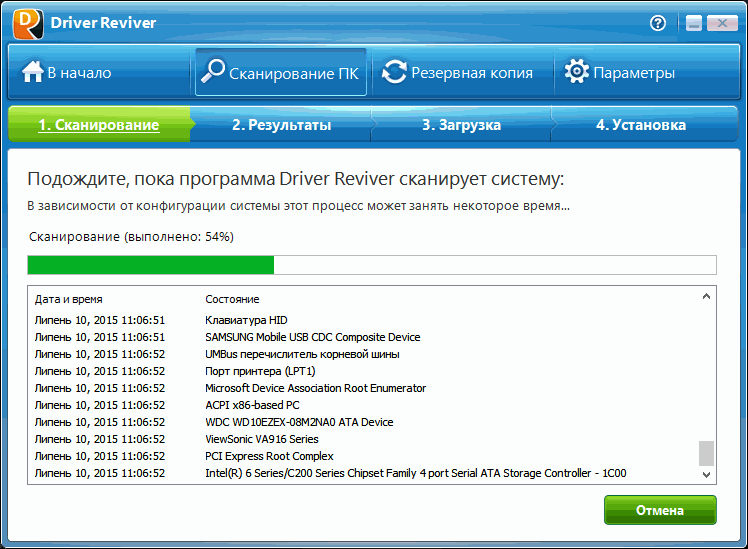748x549 pixels.
Task: Click the house icon for В начало
Action: click(x=32, y=72)
